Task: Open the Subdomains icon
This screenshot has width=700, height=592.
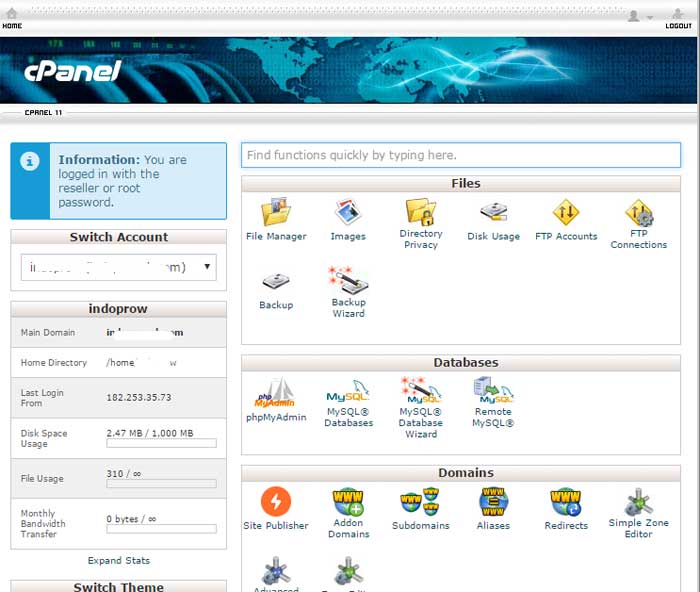Action: pos(421,501)
